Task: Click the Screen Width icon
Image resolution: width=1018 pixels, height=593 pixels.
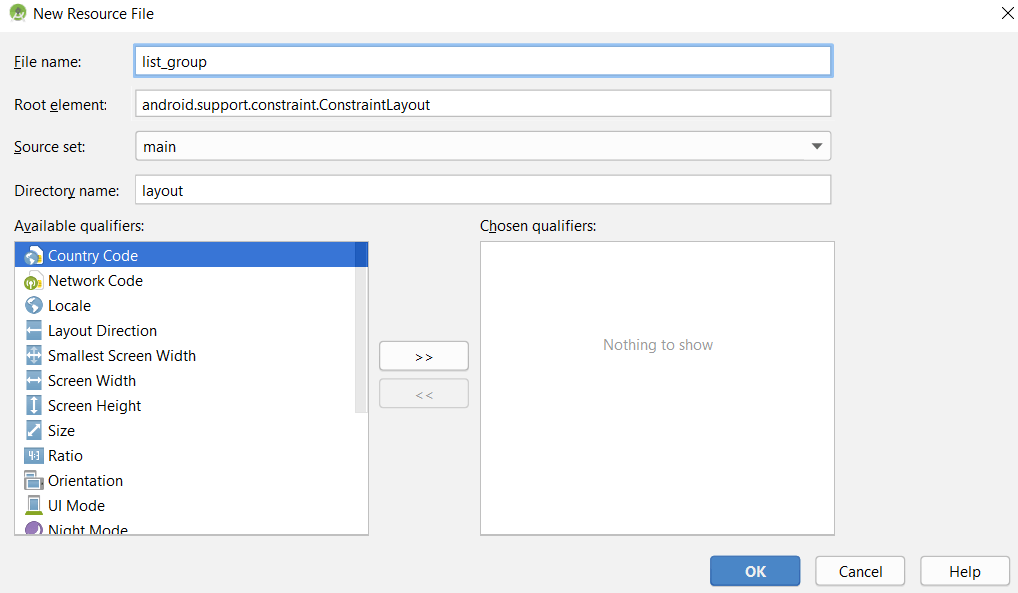Action: tap(34, 381)
